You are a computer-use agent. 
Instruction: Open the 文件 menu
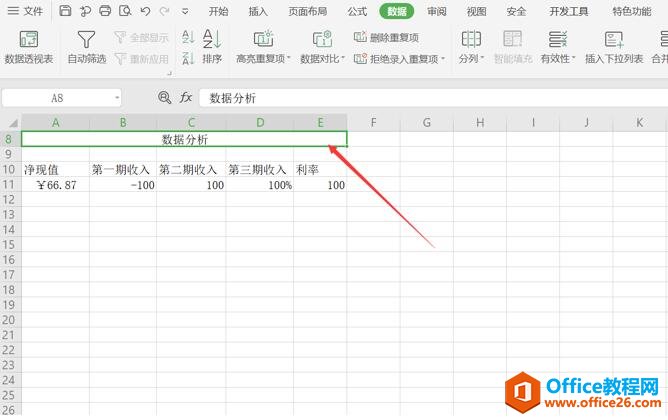pos(25,11)
